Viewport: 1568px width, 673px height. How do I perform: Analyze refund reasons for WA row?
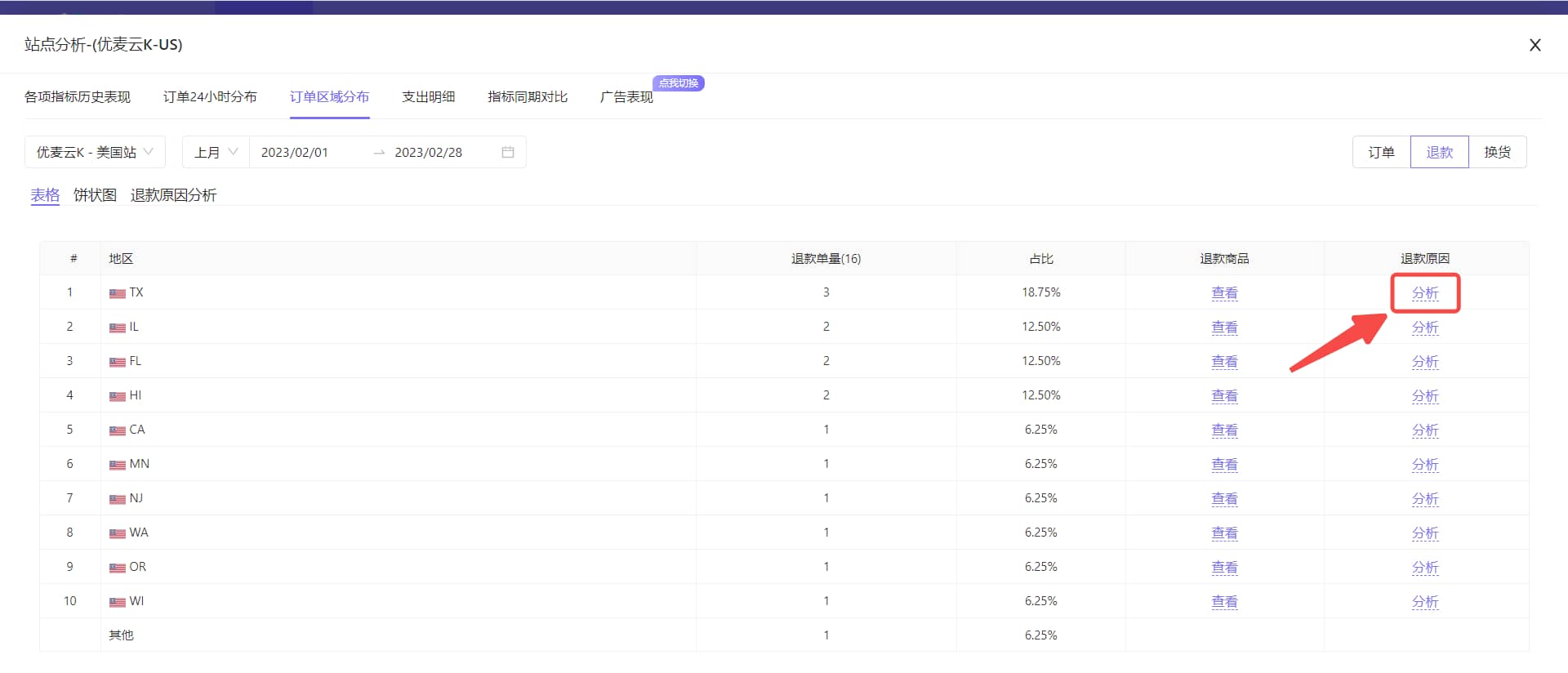tap(1425, 533)
